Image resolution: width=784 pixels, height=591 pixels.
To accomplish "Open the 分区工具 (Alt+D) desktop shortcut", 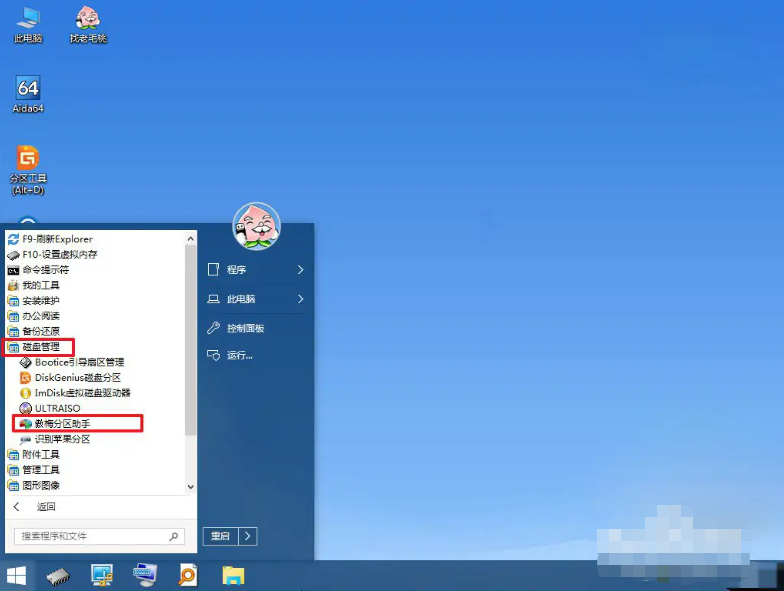I will [x=27, y=165].
